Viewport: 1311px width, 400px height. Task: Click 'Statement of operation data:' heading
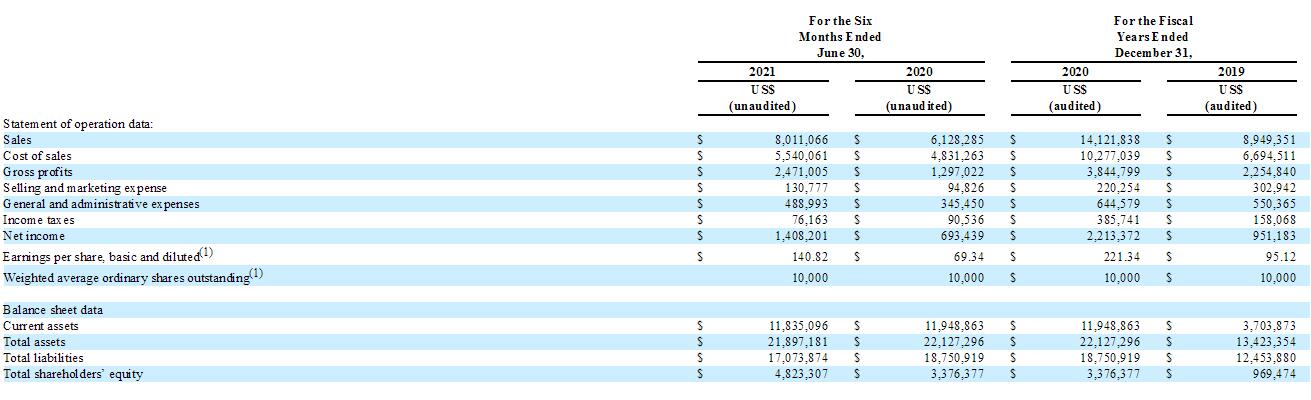point(78,124)
